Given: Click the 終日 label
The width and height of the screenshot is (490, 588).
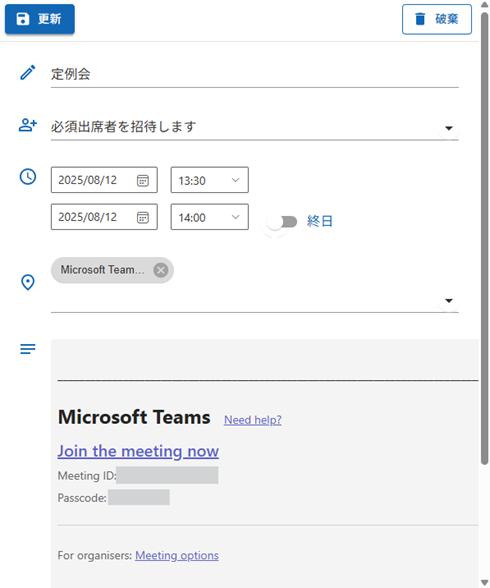Looking at the screenshot, I should pos(320,221).
